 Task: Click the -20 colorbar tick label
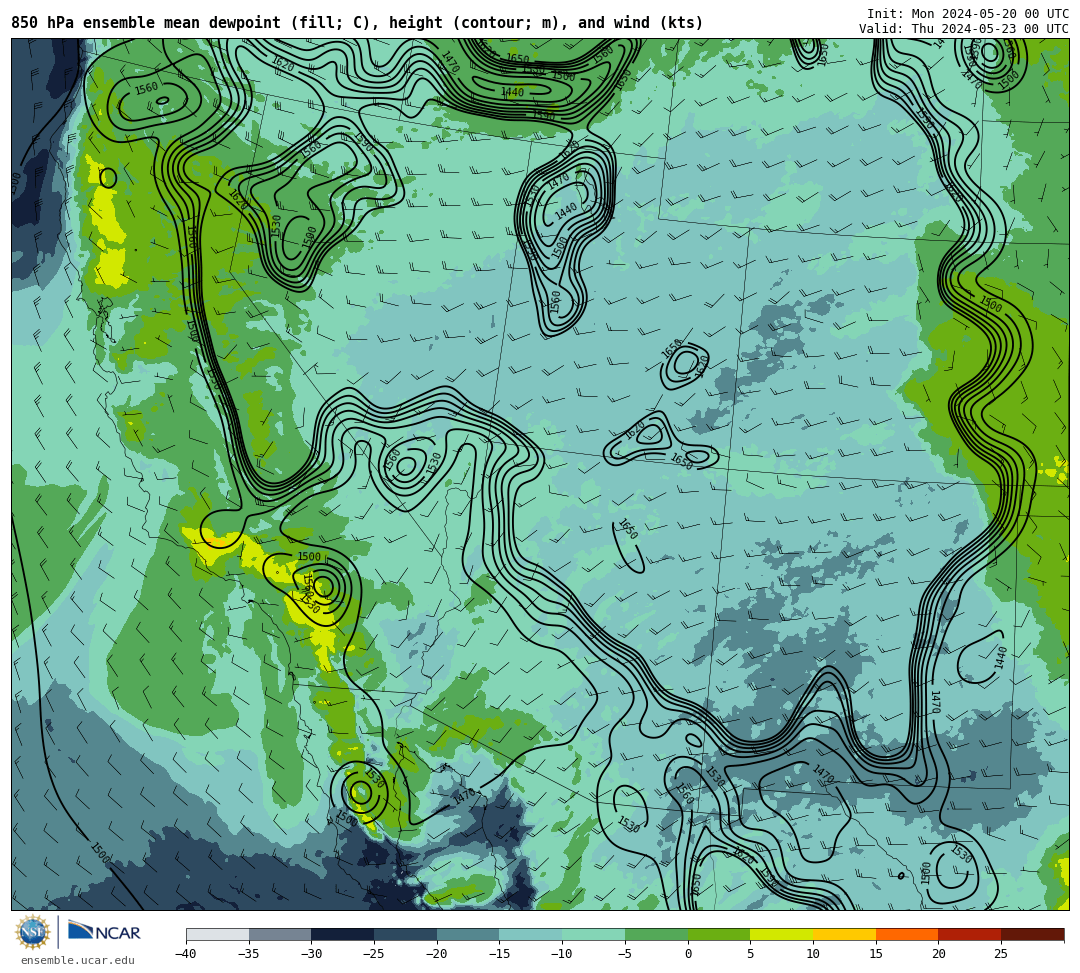pyautogui.click(x=436, y=954)
